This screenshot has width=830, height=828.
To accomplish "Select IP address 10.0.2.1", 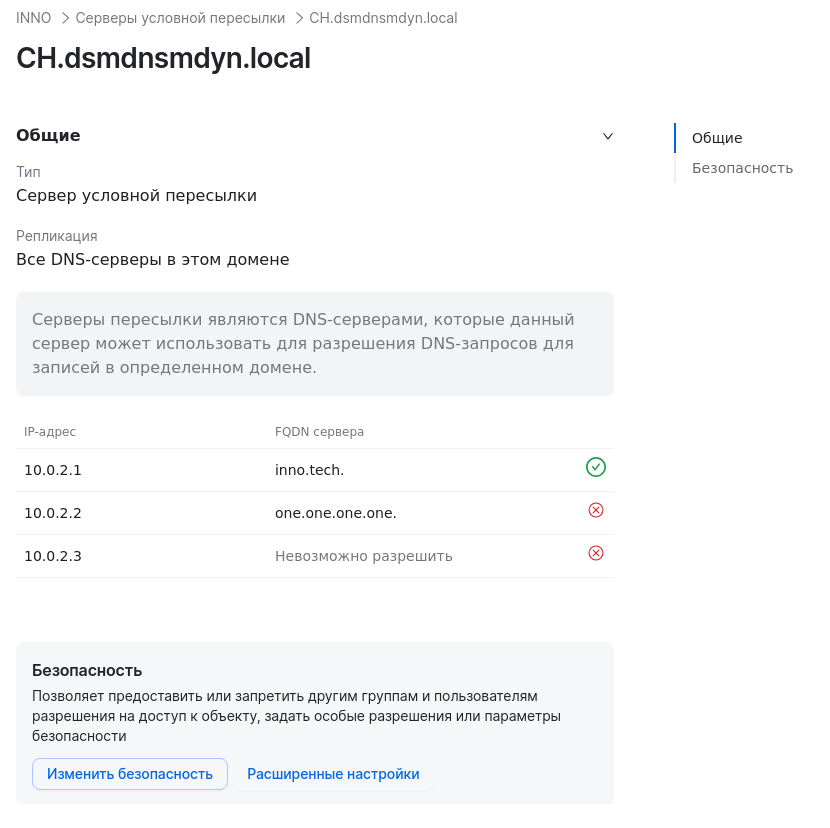I will click(x=53, y=470).
